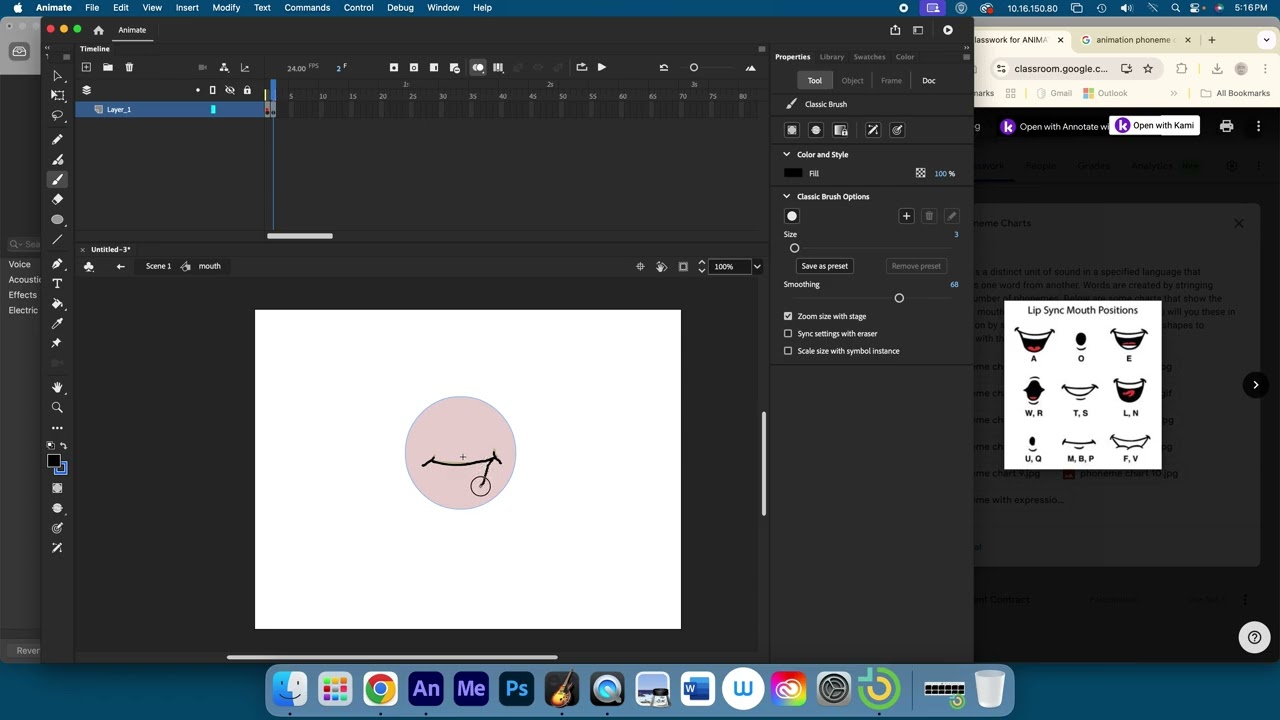Open the Commands menu

click(x=307, y=7)
